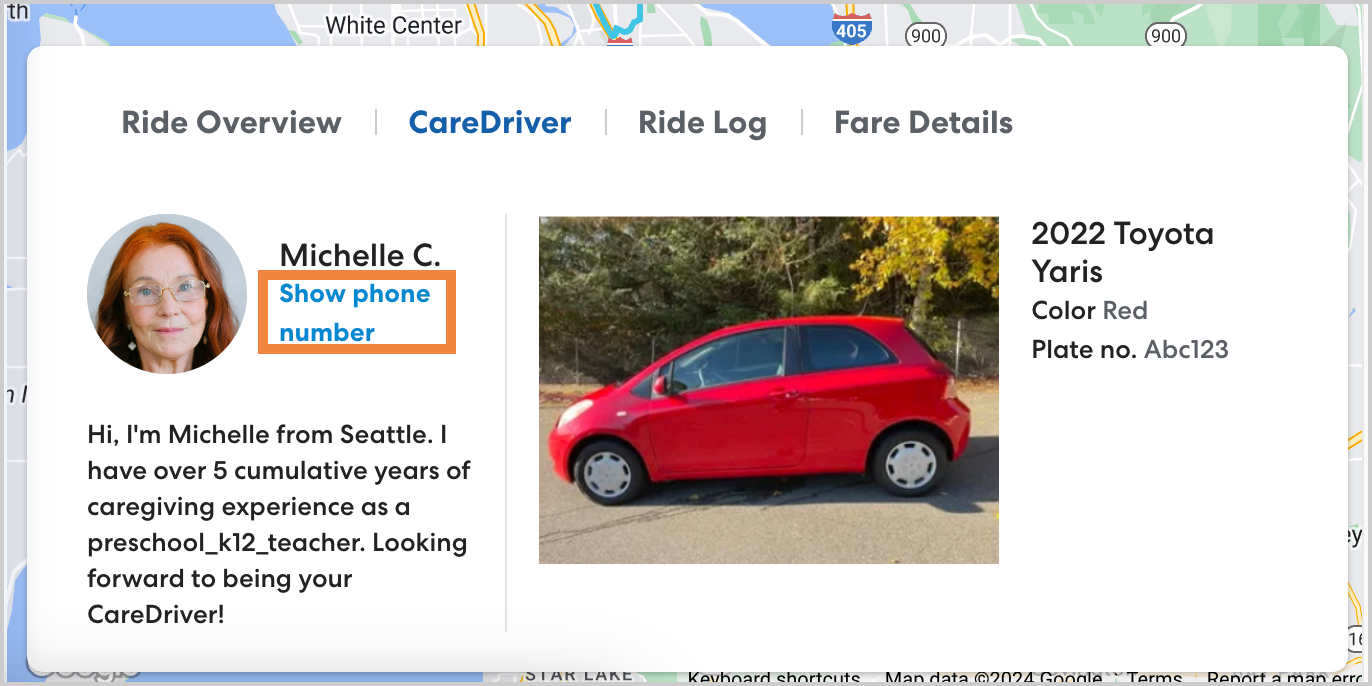Click the driver name Michelle C.
The height and width of the screenshot is (686, 1372).
(360, 255)
